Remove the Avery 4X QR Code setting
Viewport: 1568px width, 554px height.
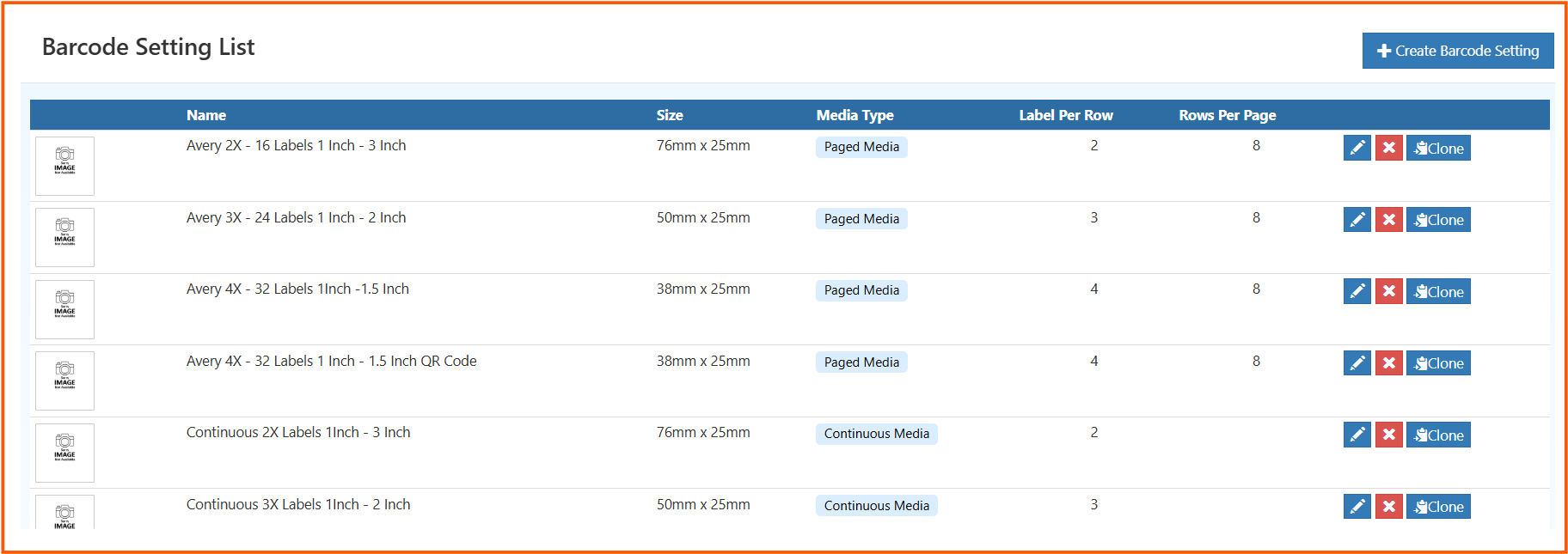click(1388, 363)
